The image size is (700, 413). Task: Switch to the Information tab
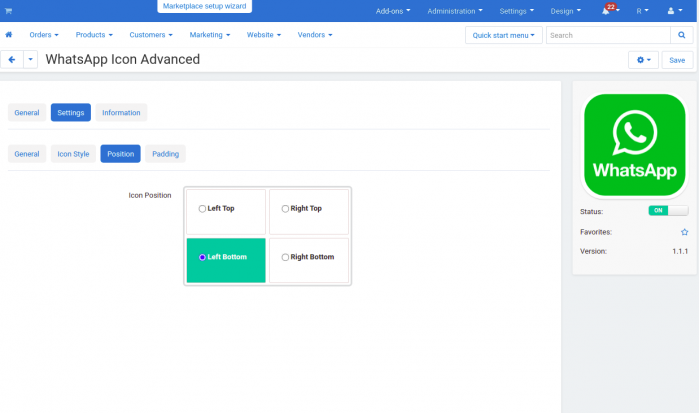[121, 113]
